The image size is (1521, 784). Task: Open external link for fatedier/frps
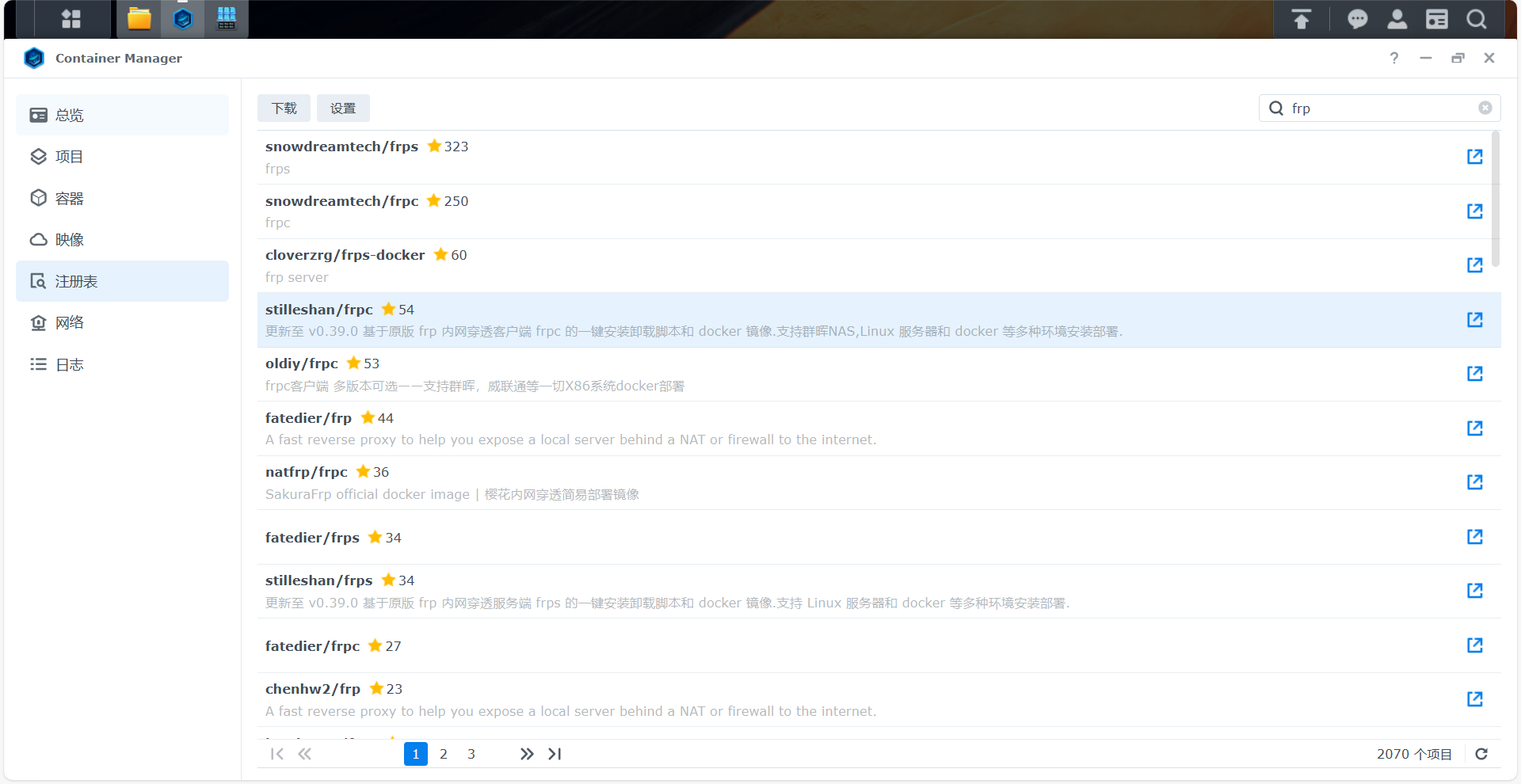(1474, 537)
